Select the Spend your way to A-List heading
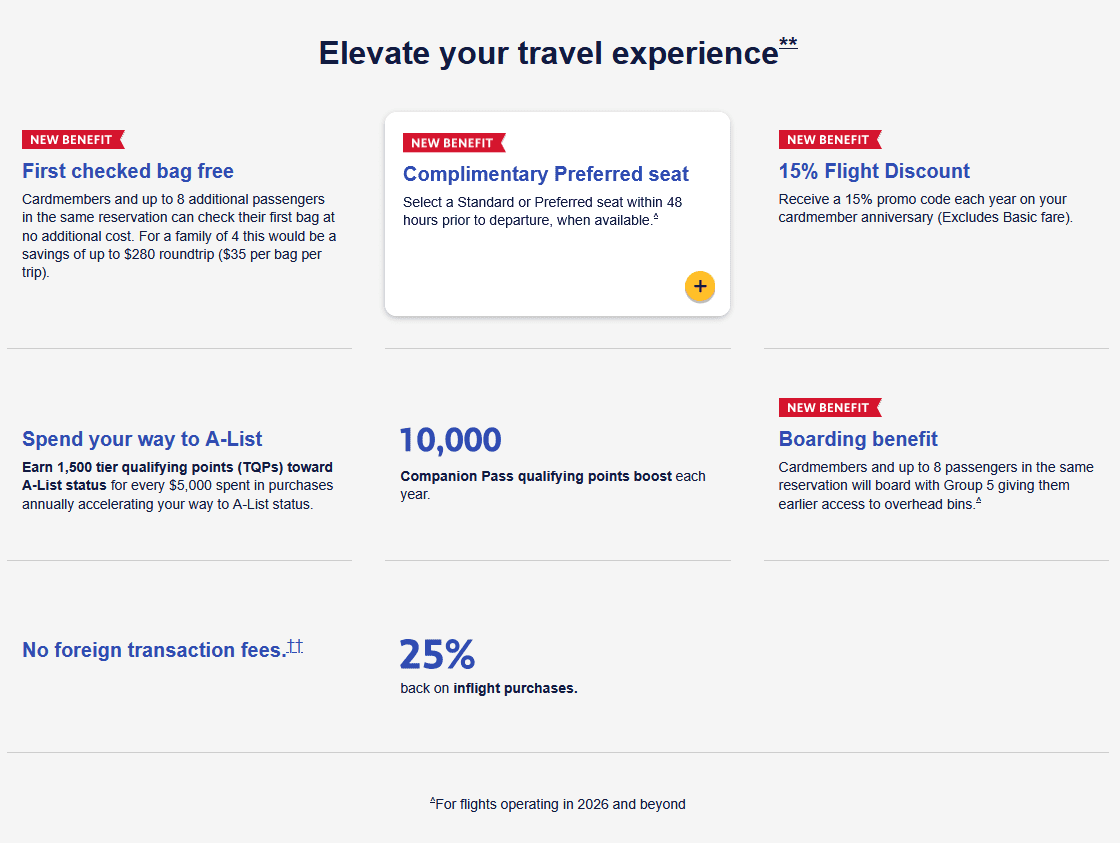Image resolution: width=1120 pixels, height=843 pixels. click(142, 439)
